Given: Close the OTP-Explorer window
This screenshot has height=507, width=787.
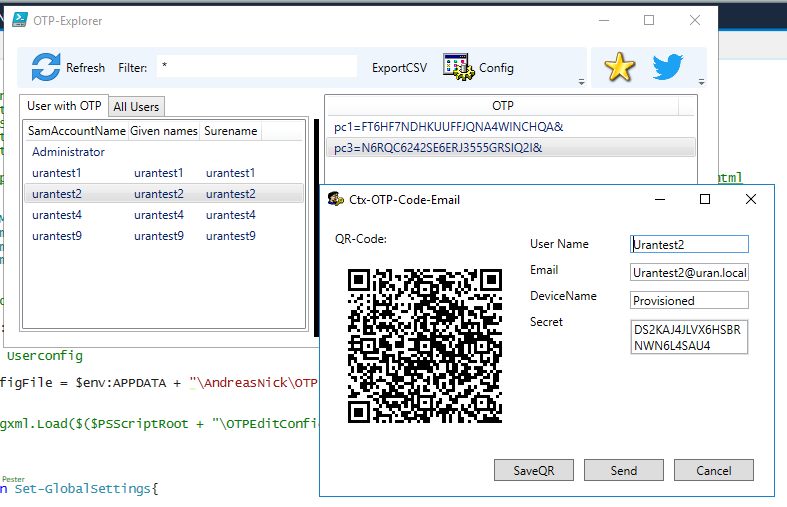Looking at the screenshot, I should click(695, 20).
